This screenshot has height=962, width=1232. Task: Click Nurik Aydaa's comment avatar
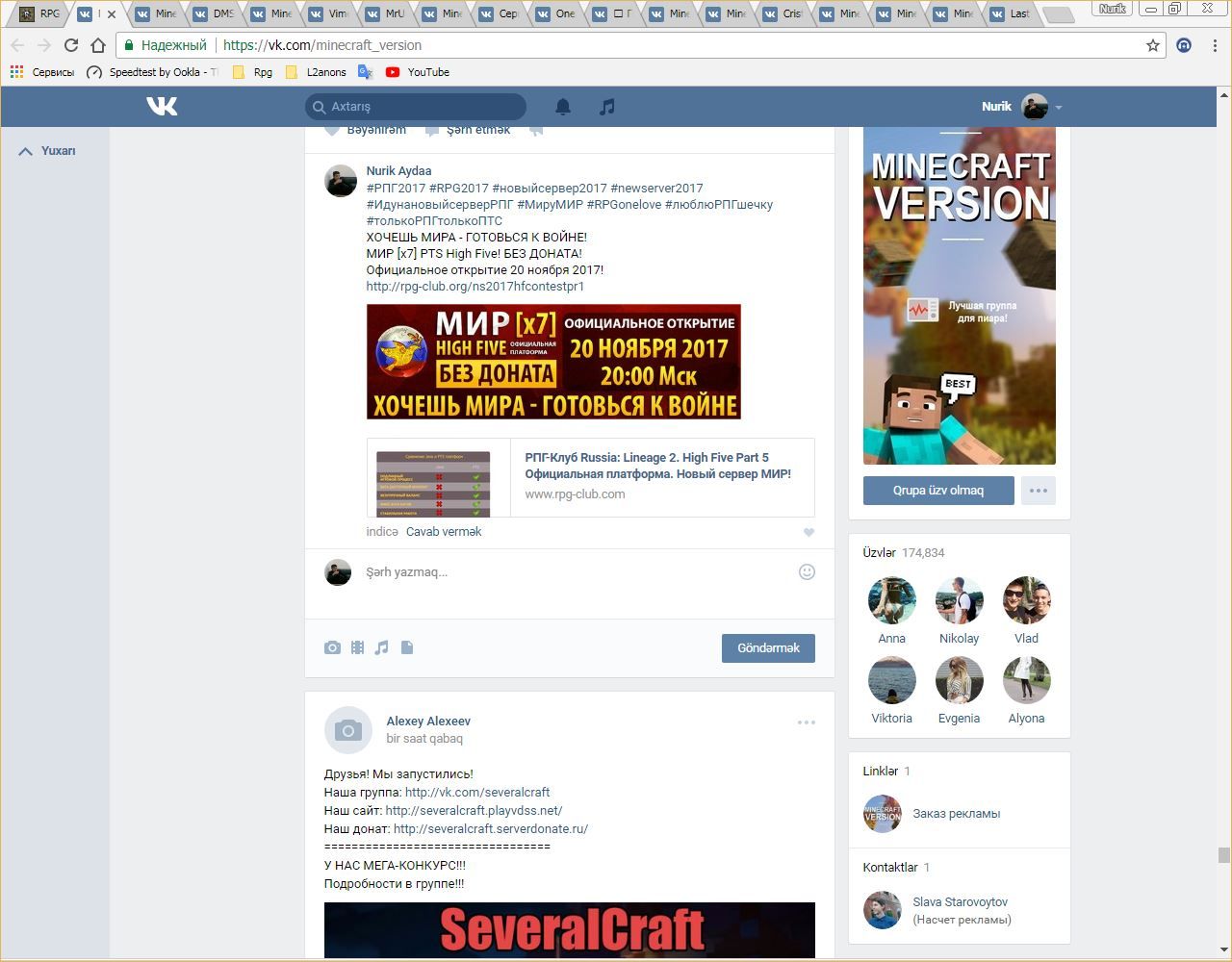(x=341, y=181)
